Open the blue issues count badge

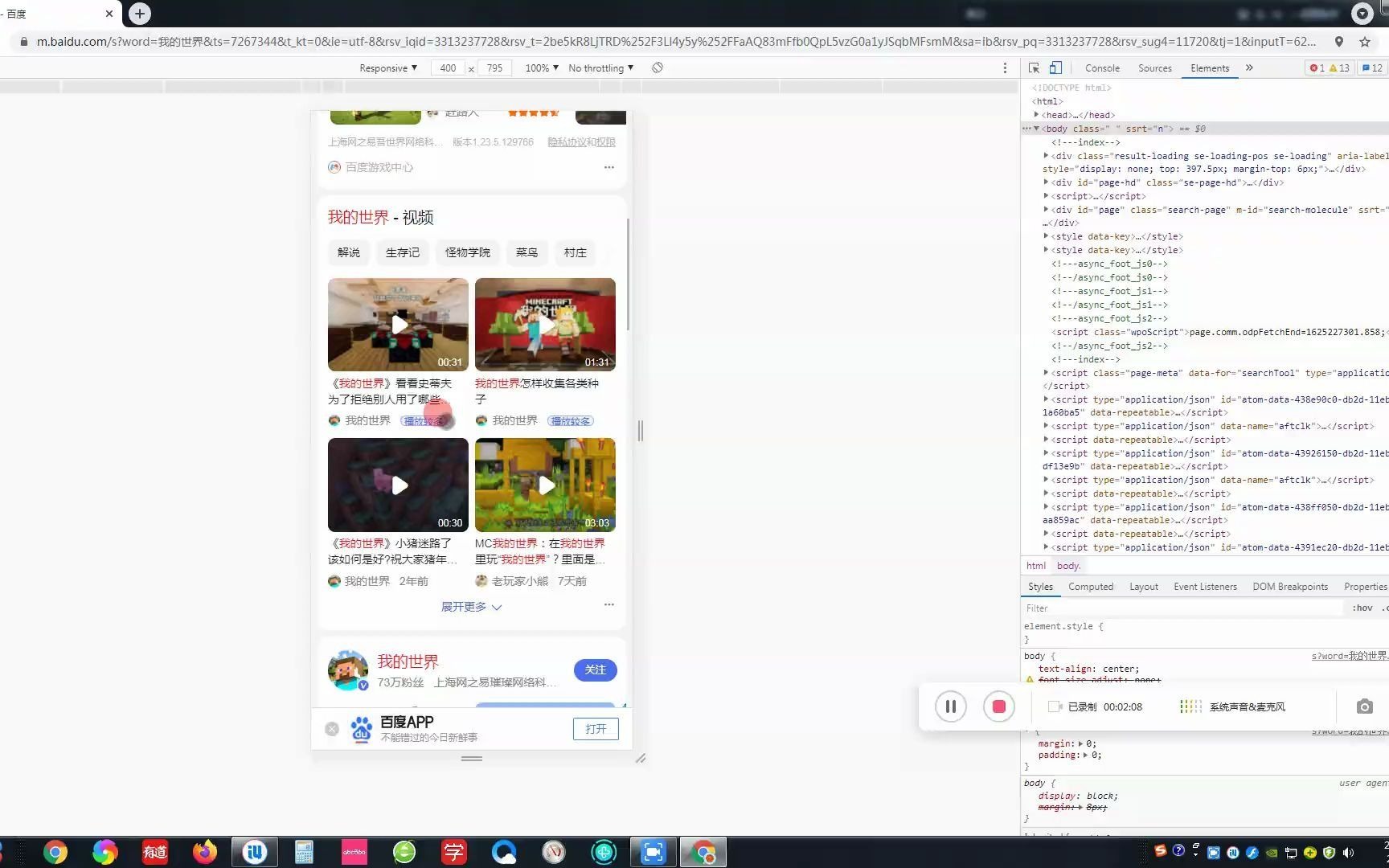pos(1372,68)
